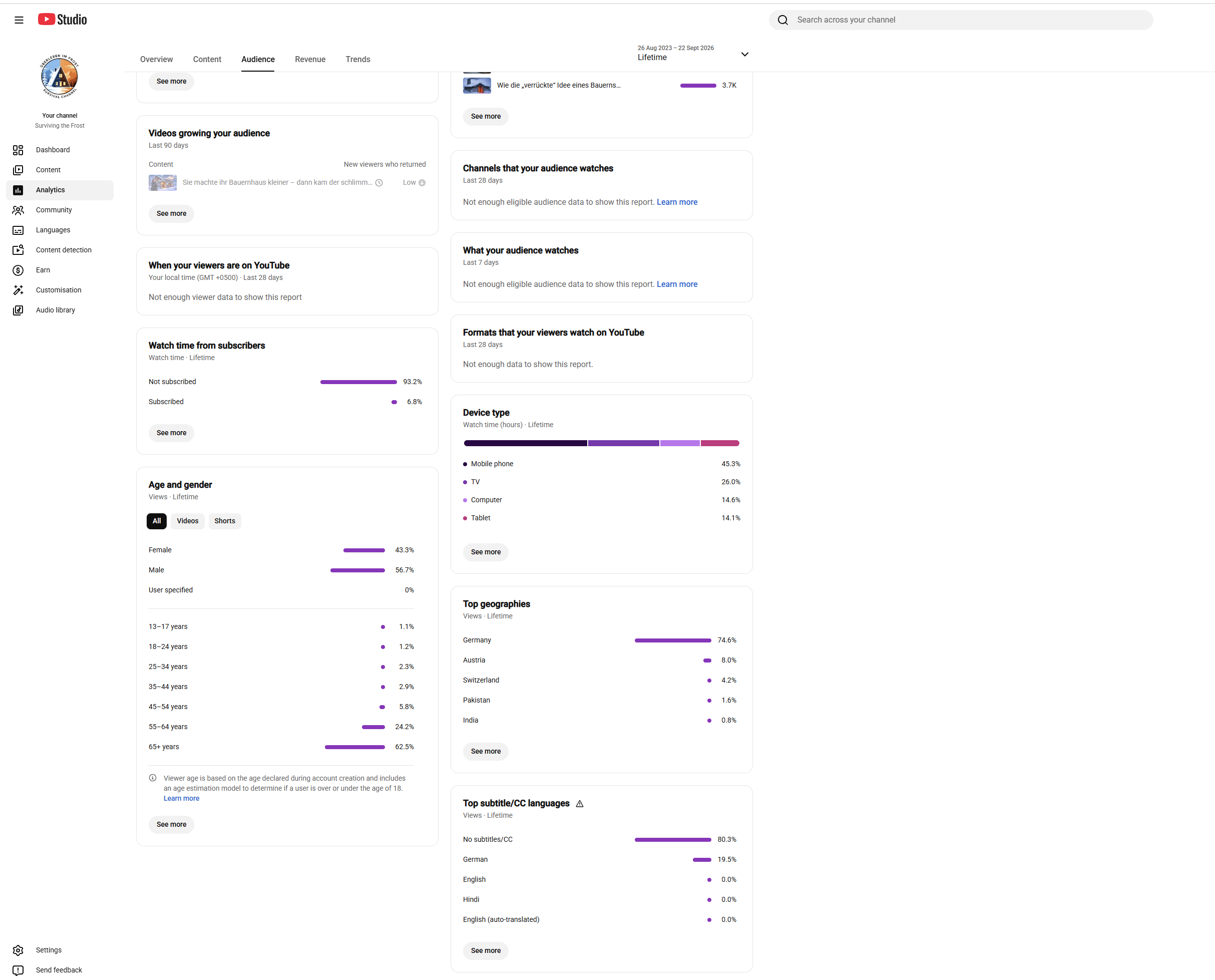Open the Community sidebar icon
The width and height of the screenshot is (1215, 980).
click(18, 210)
